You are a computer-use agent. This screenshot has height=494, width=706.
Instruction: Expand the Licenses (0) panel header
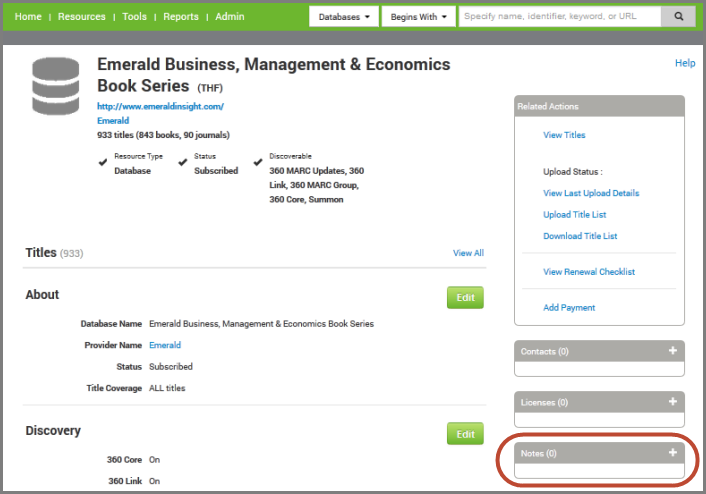tap(599, 402)
